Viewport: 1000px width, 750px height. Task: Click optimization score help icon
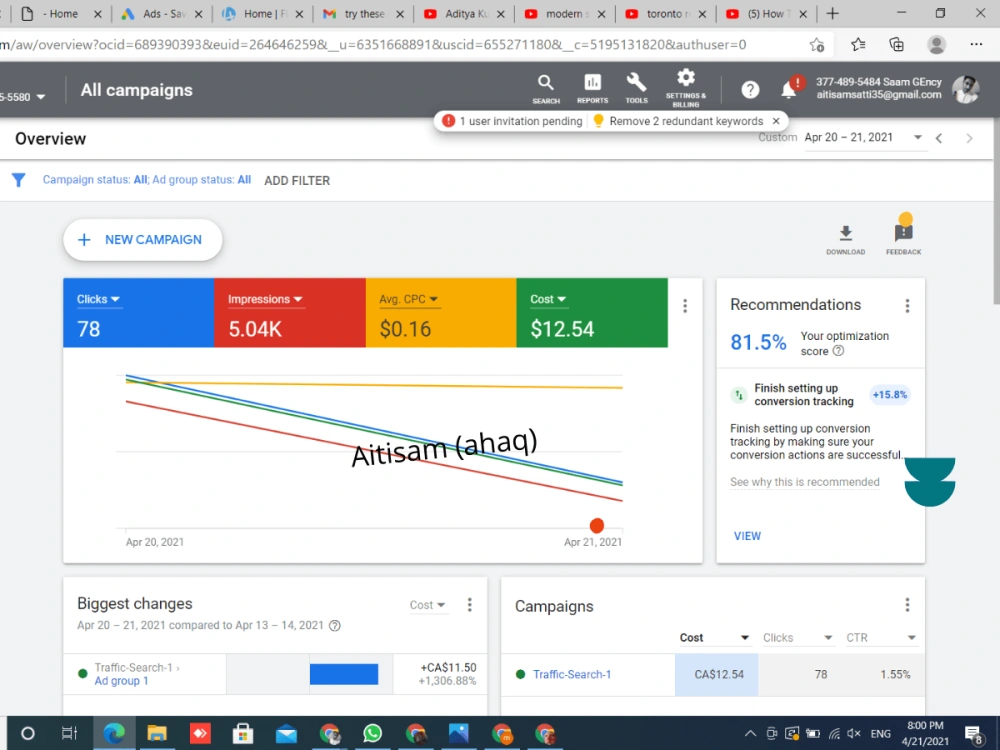[x=839, y=351]
